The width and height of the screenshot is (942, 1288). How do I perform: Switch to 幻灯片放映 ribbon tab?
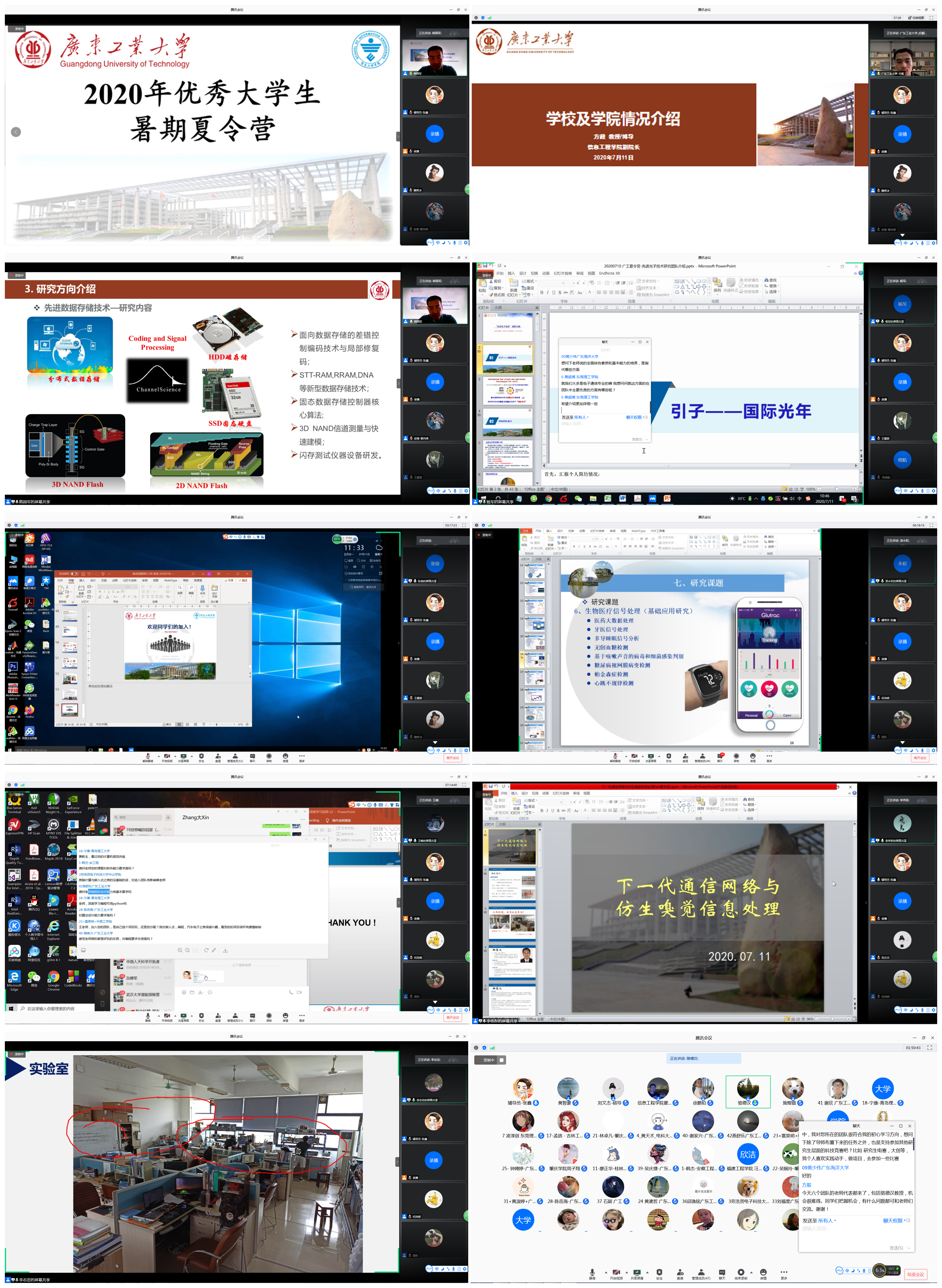[x=563, y=273]
